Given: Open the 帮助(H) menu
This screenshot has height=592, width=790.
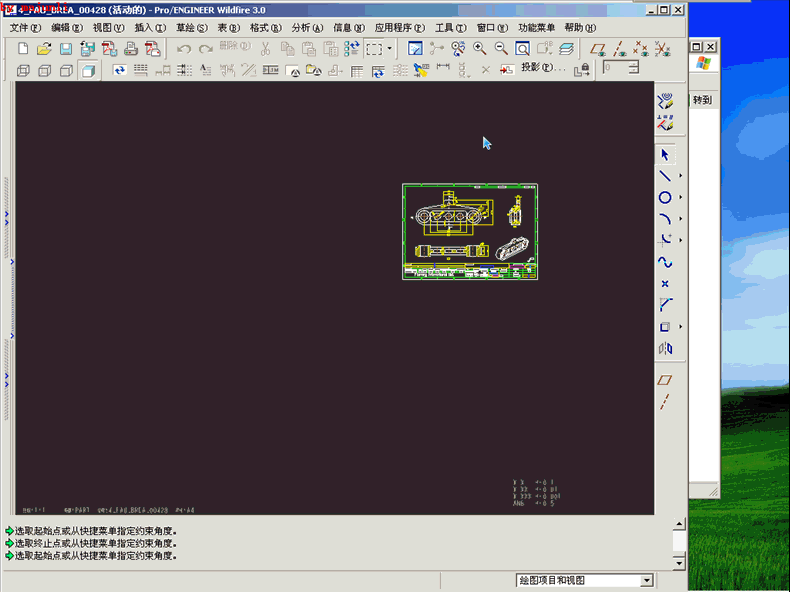Looking at the screenshot, I should point(580,28).
